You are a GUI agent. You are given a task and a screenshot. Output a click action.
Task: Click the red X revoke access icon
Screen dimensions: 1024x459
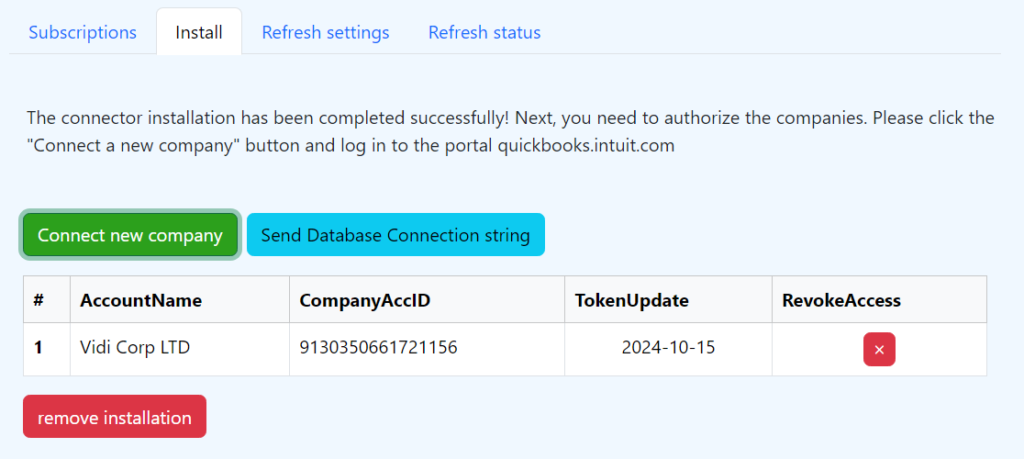point(879,350)
